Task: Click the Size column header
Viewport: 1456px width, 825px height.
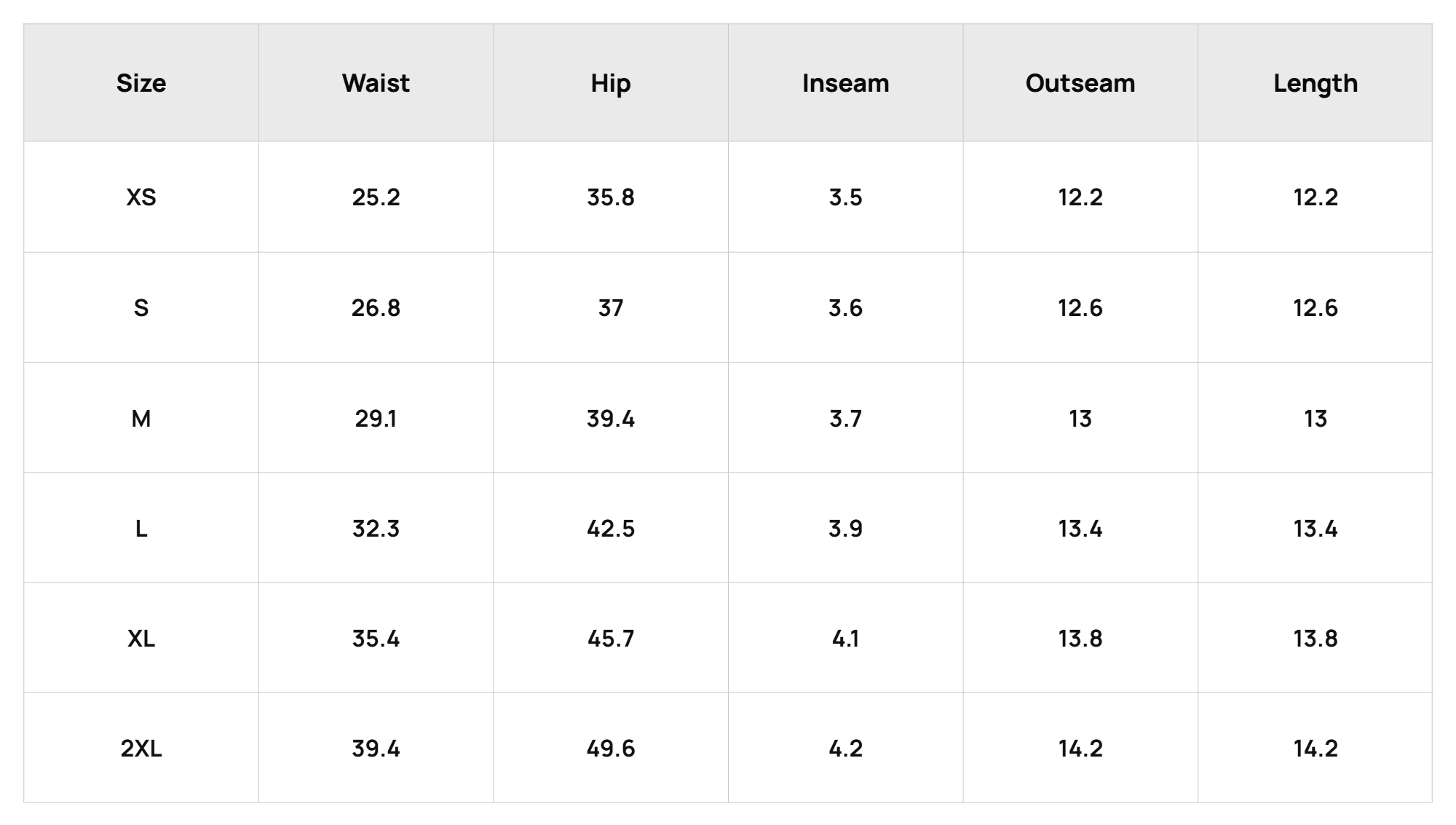Action: tap(141, 83)
